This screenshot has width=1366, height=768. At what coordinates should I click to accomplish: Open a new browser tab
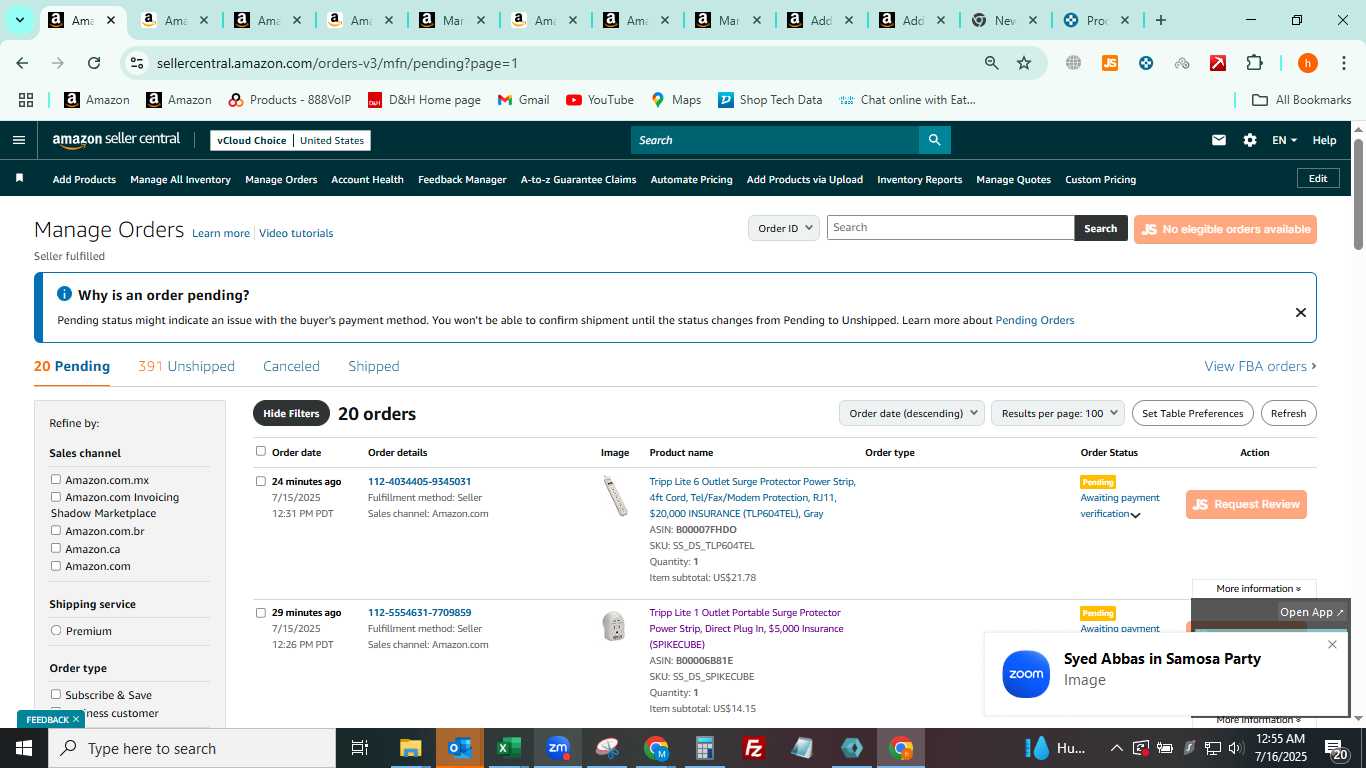(1160, 20)
